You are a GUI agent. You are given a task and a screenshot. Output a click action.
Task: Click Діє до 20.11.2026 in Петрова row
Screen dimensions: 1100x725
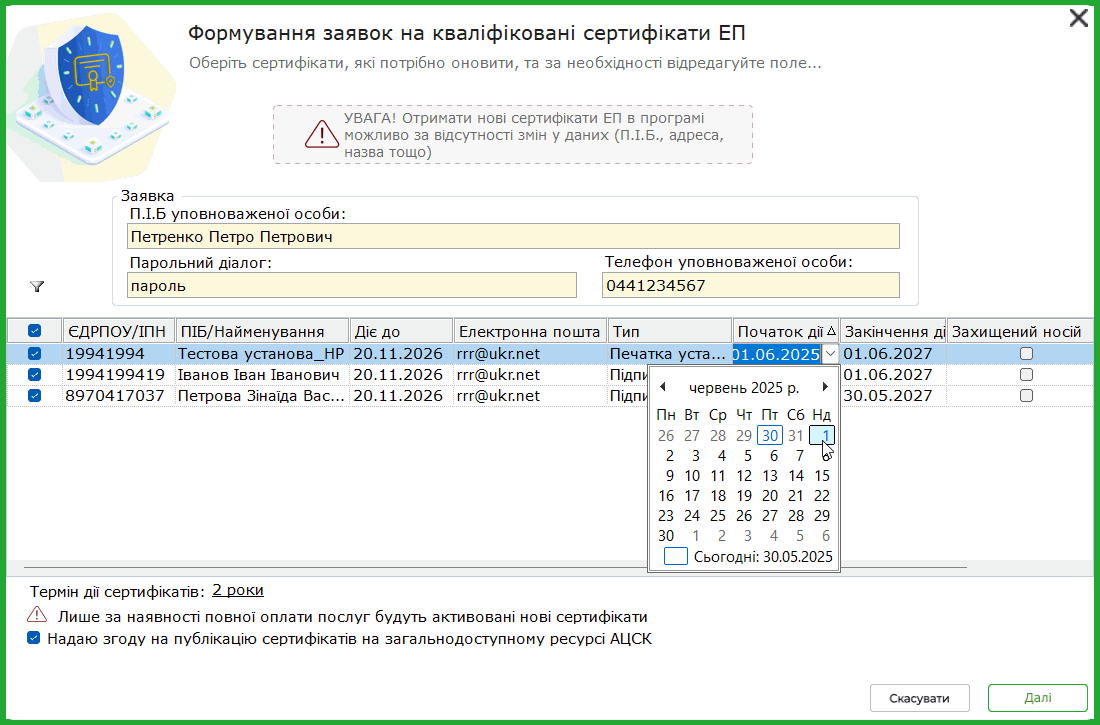click(x=401, y=396)
